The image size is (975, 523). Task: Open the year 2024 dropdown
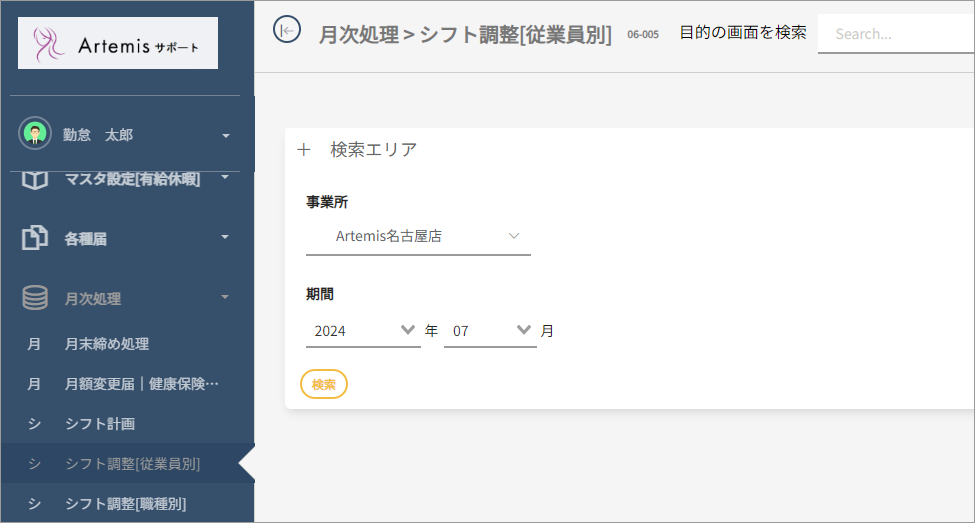(363, 330)
